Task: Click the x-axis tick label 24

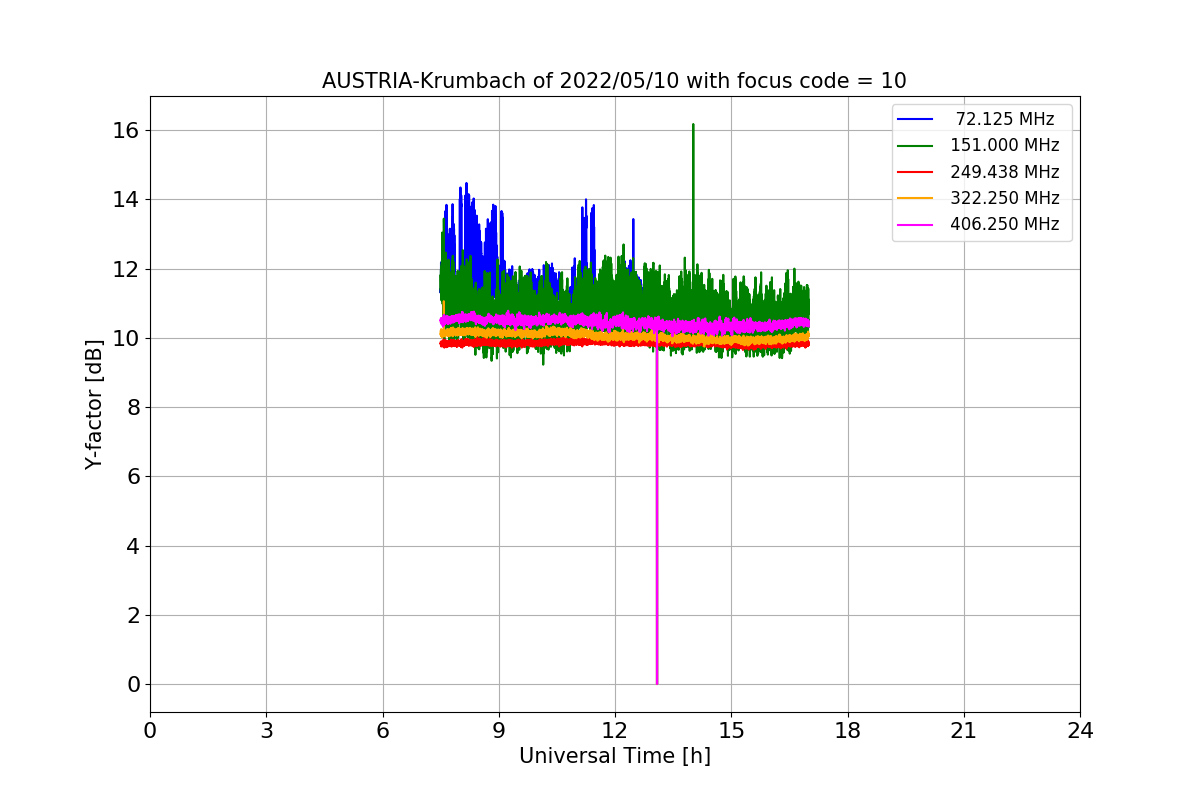Action: click(1080, 731)
